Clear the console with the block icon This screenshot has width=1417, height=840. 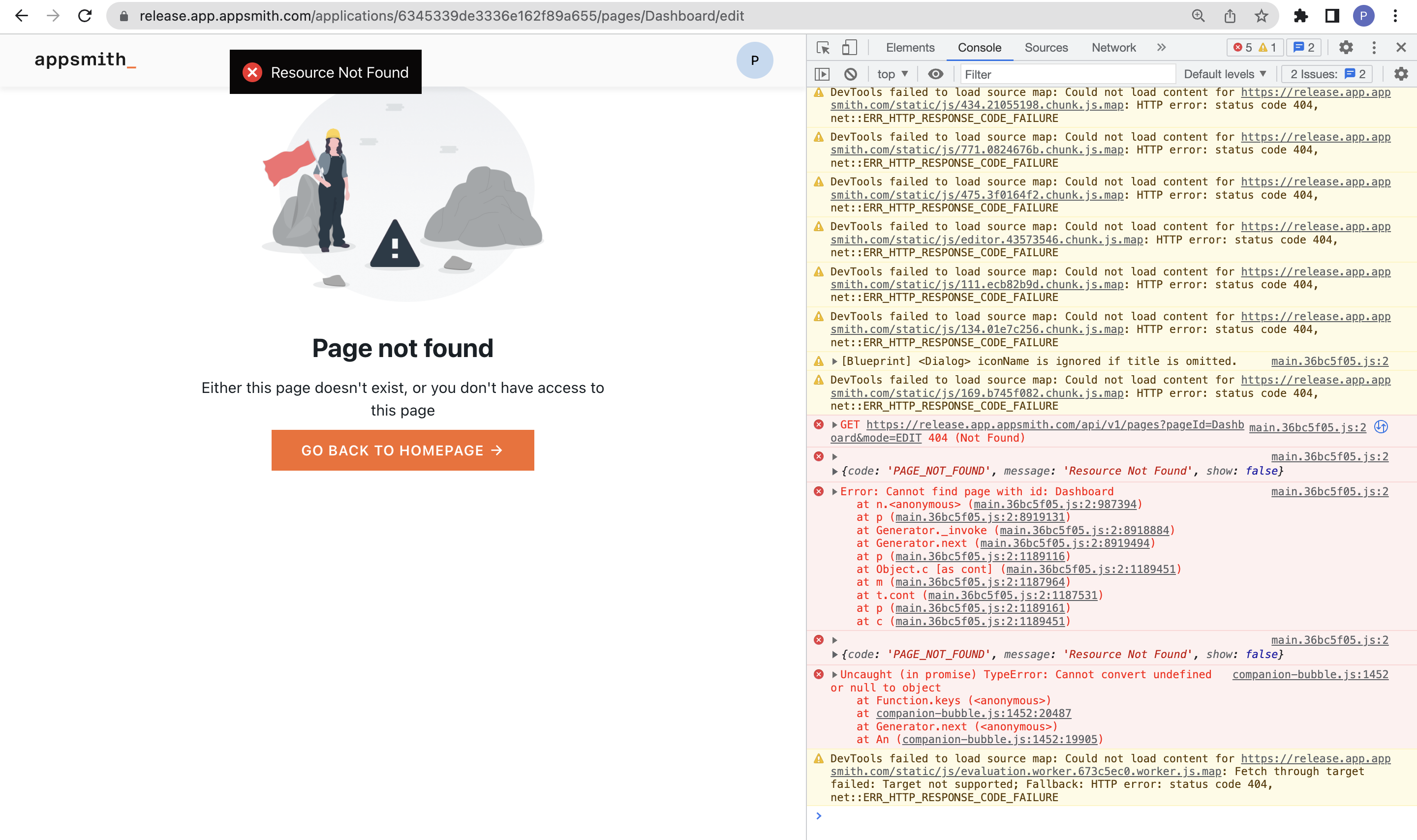click(x=850, y=74)
